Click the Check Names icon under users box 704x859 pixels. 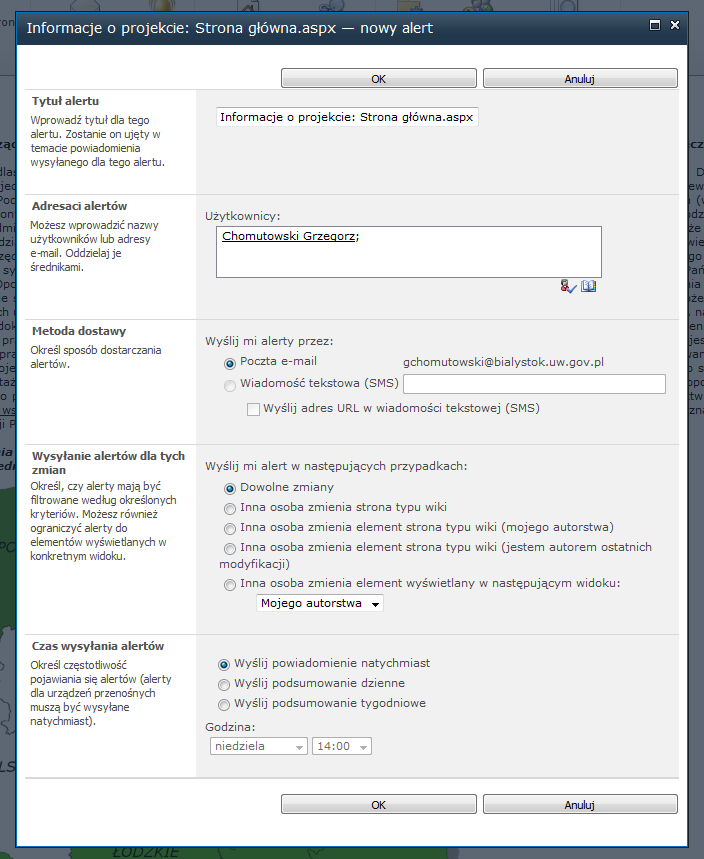click(x=568, y=286)
